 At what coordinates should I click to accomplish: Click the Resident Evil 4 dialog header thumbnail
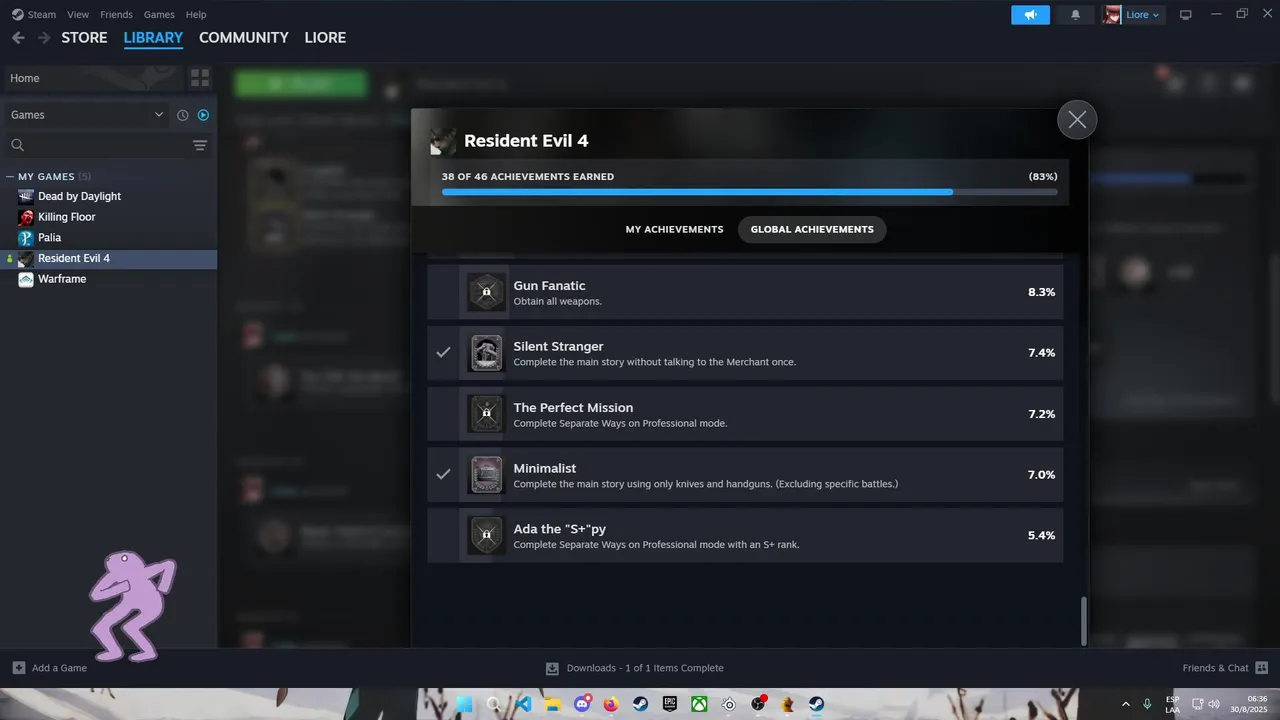[x=442, y=141]
